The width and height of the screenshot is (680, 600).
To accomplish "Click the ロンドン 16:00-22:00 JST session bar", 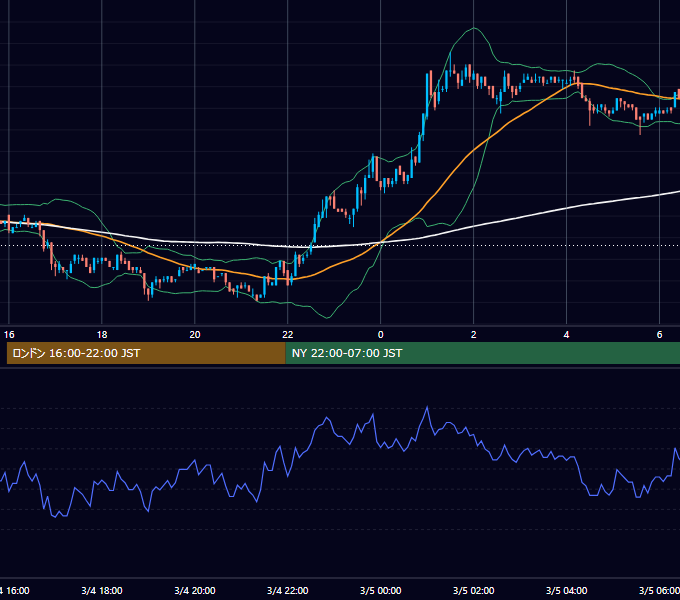I will [146, 353].
